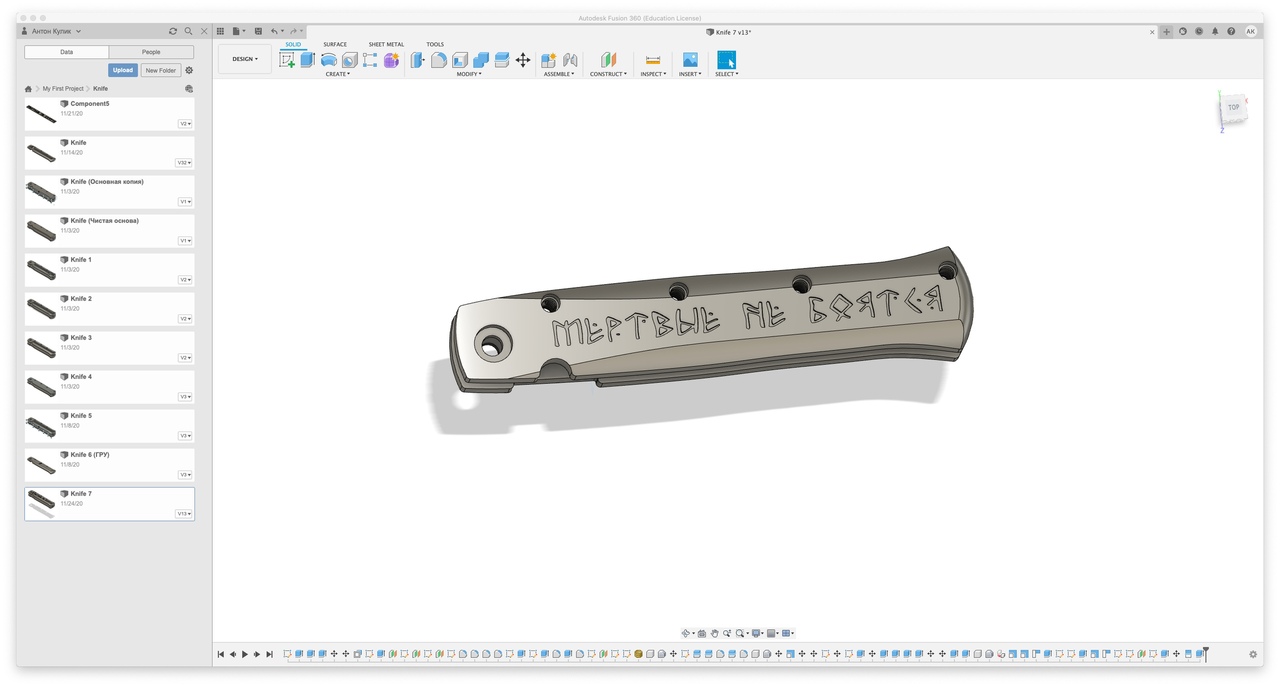The image size is (1280, 687).
Task: Select the Create Form tool
Action: [391, 60]
